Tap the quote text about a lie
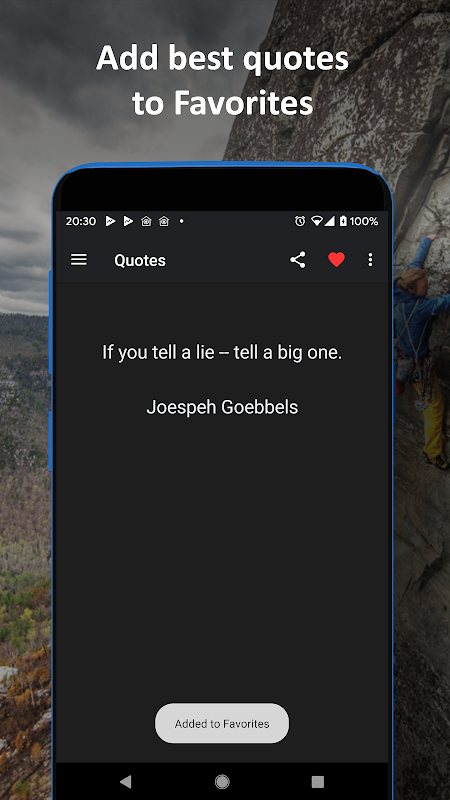This screenshot has height=800, width=450. tap(222, 353)
